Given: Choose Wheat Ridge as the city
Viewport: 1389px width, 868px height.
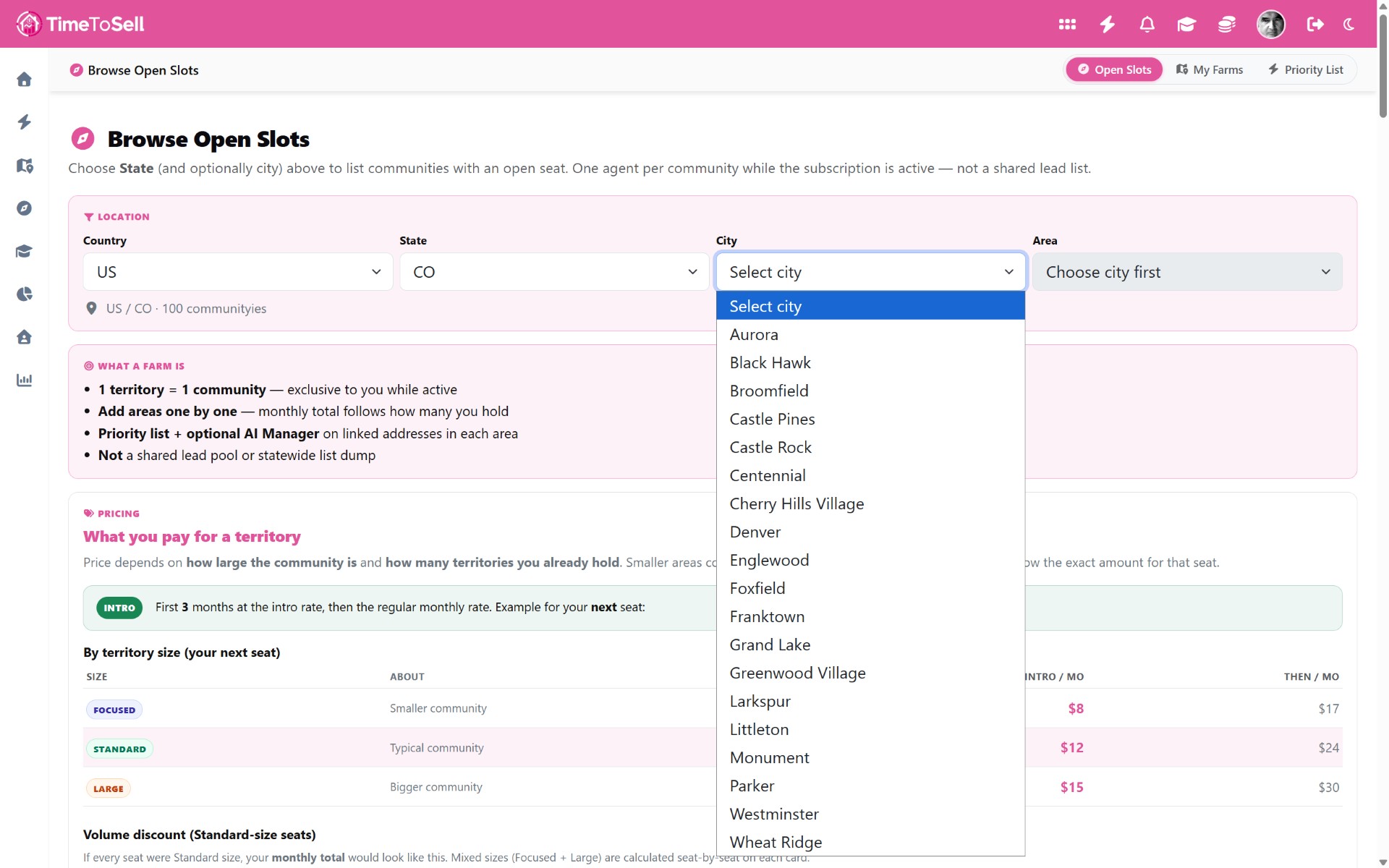Looking at the screenshot, I should (x=870, y=842).
